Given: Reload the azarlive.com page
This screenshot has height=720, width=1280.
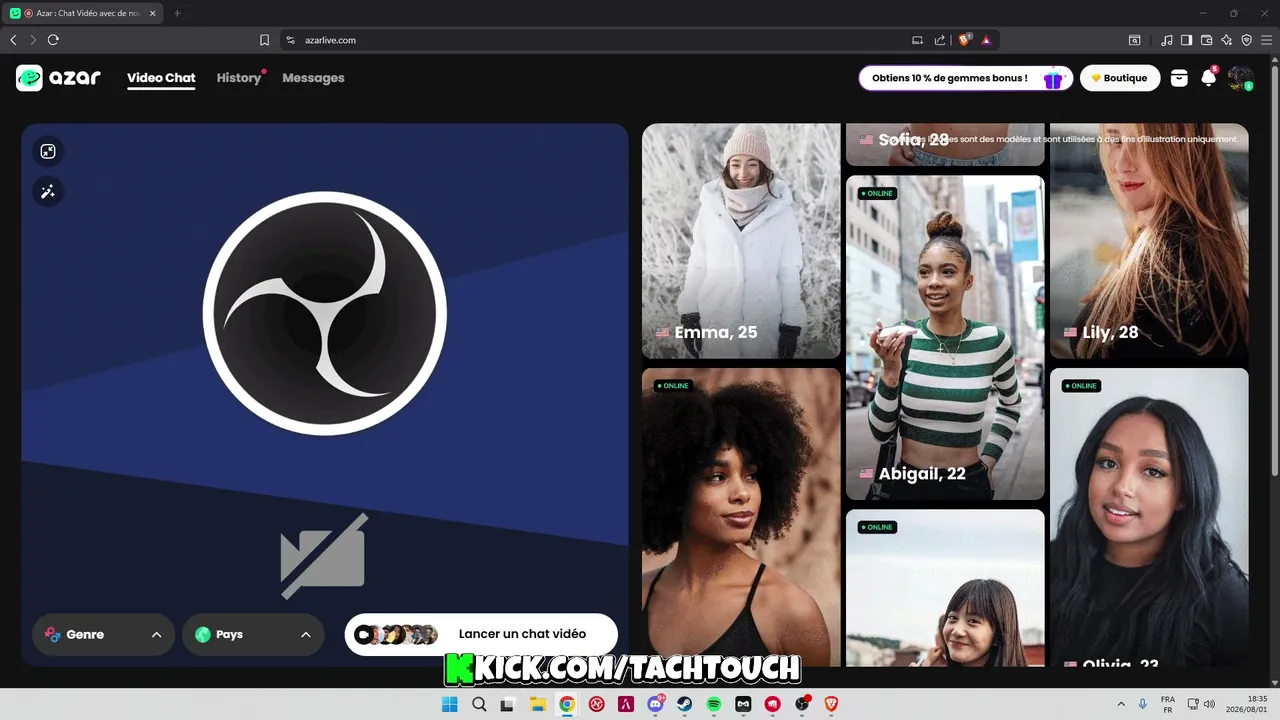Looking at the screenshot, I should [53, 40].
